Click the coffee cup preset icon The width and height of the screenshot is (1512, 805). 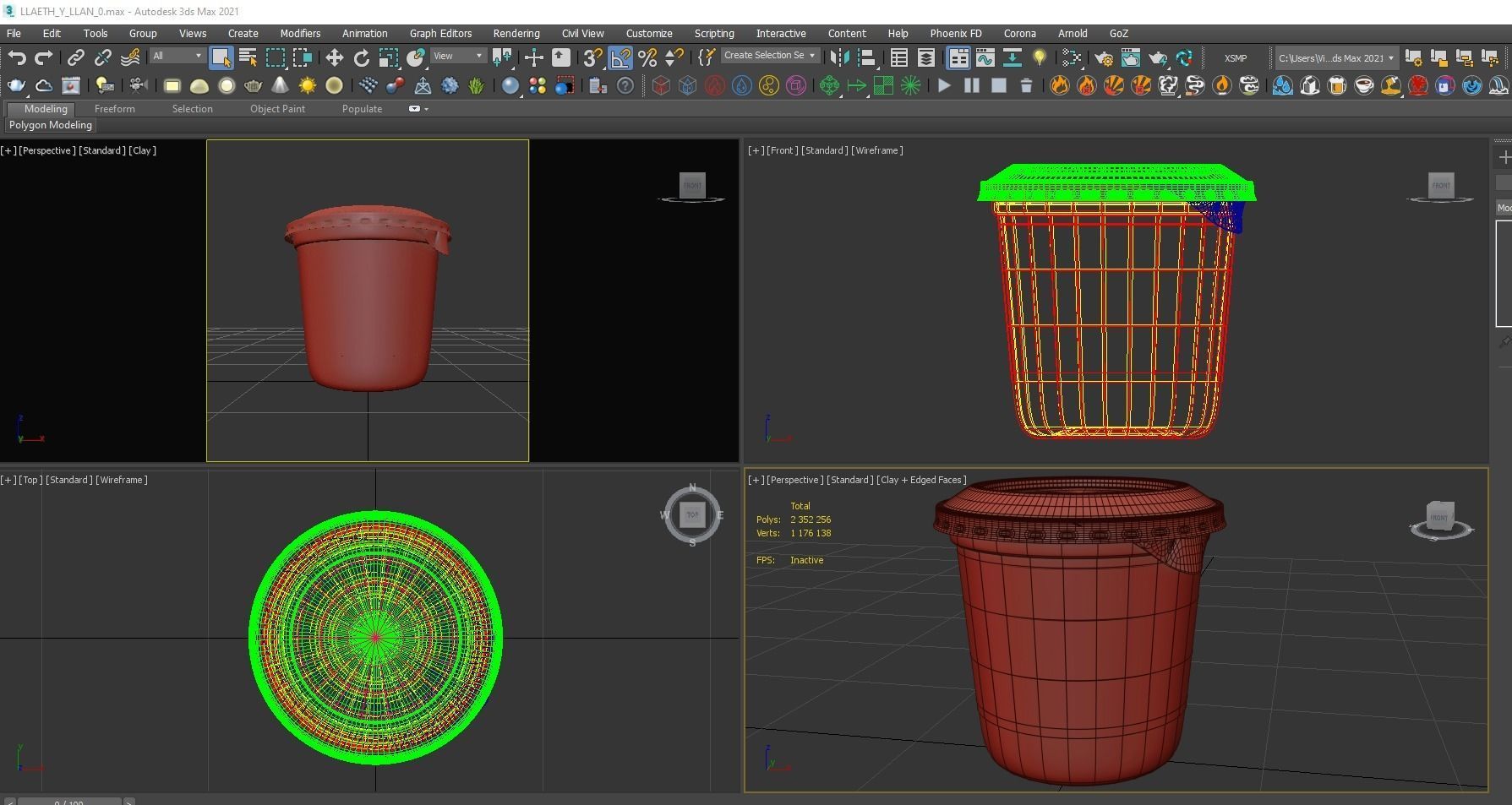pyautogui.click(x=1364, y=85)
